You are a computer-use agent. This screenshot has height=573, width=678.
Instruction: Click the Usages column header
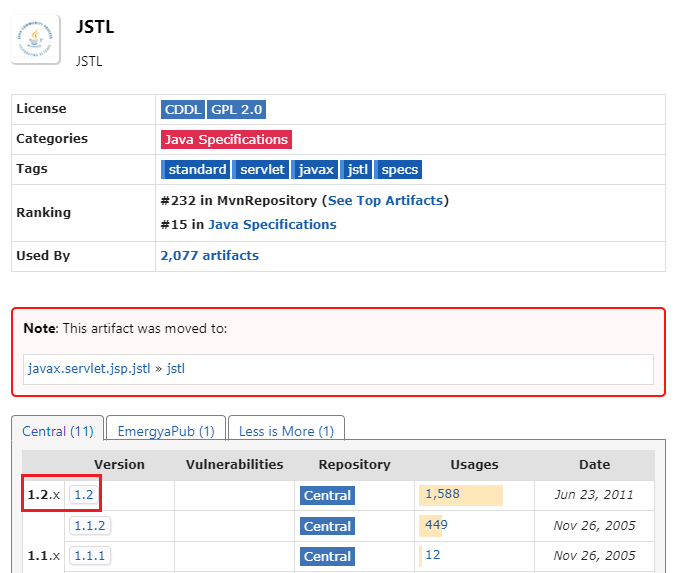point(474,464)
